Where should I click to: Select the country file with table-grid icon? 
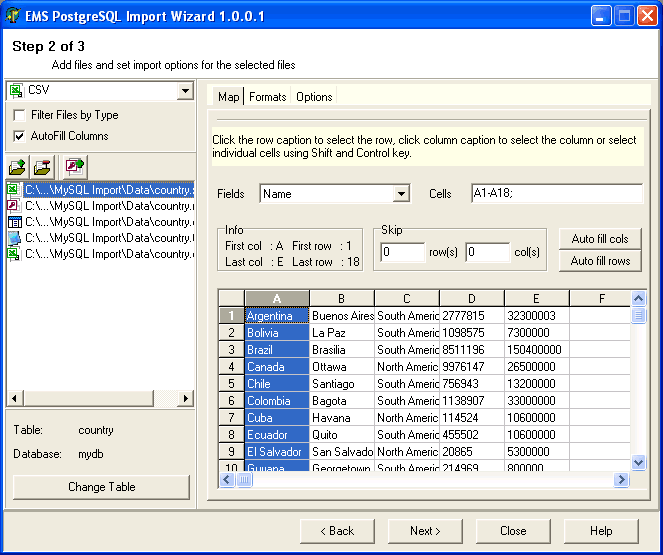point(101,222)
